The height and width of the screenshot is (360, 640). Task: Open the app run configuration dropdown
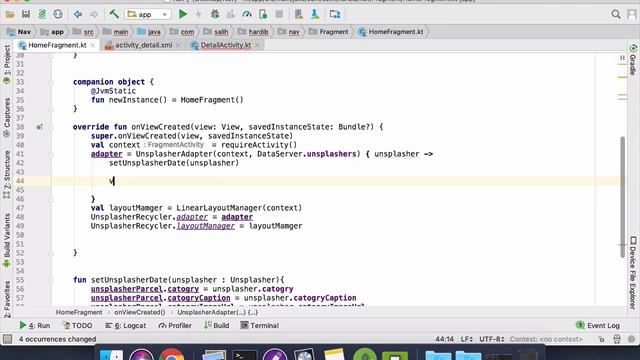point(148,15)
